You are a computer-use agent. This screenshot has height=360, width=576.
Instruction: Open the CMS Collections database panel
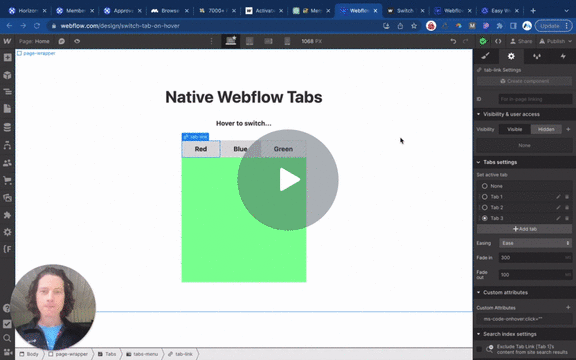(7, 127)
